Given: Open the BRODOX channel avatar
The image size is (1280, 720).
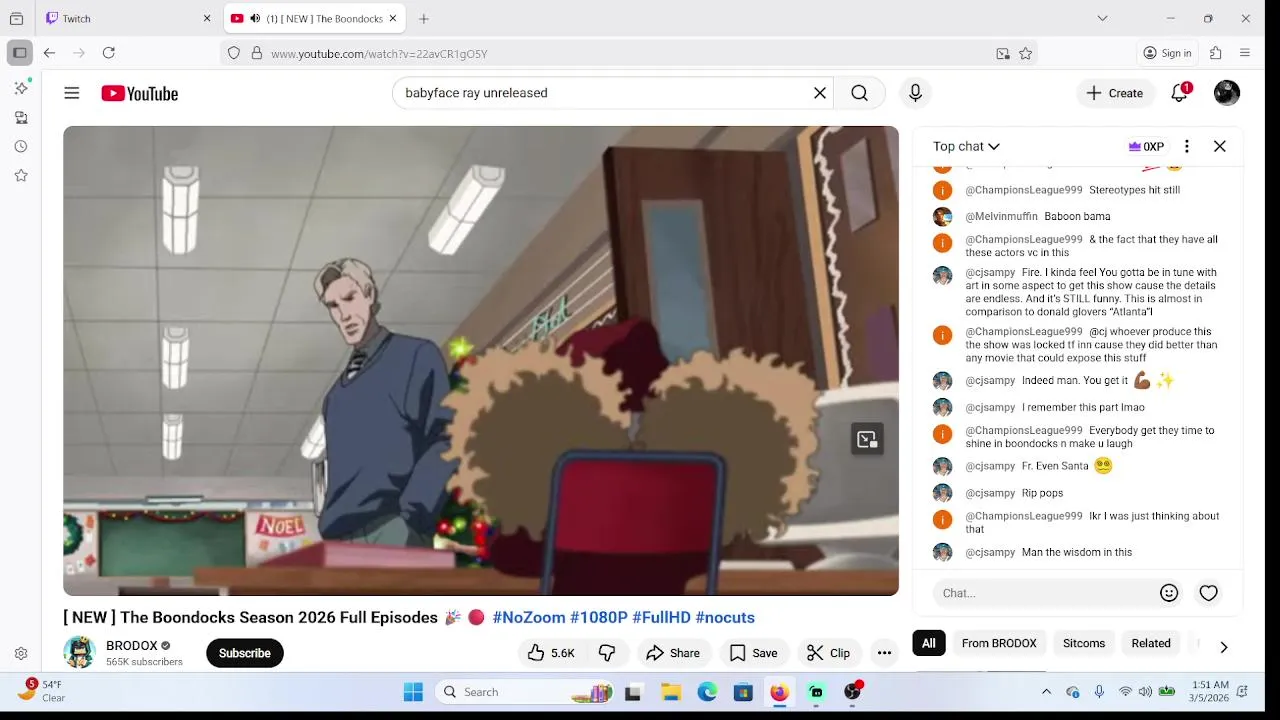Looking at the screenshot, I should 79,652.
